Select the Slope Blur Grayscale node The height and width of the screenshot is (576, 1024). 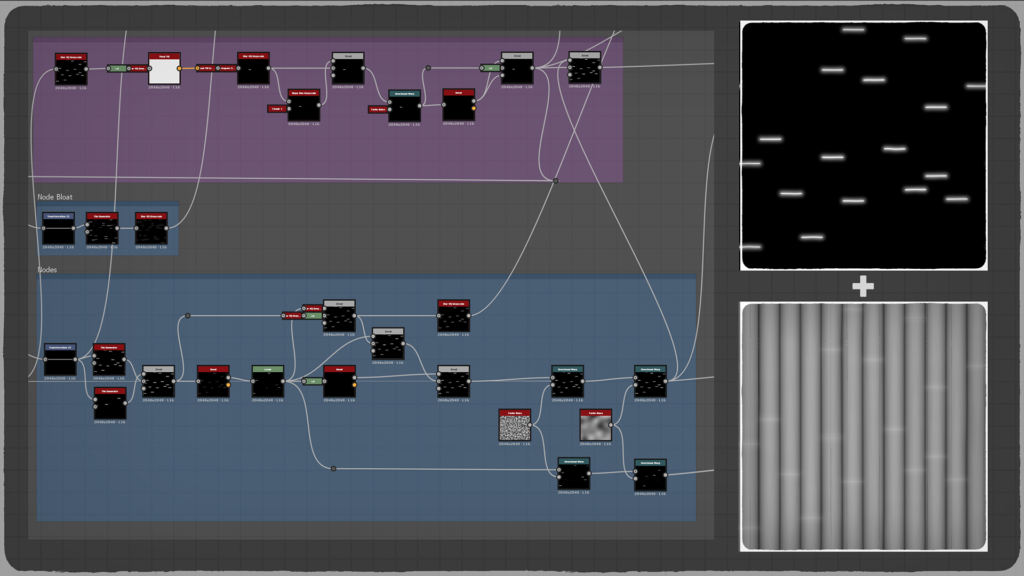coord(304,105)
